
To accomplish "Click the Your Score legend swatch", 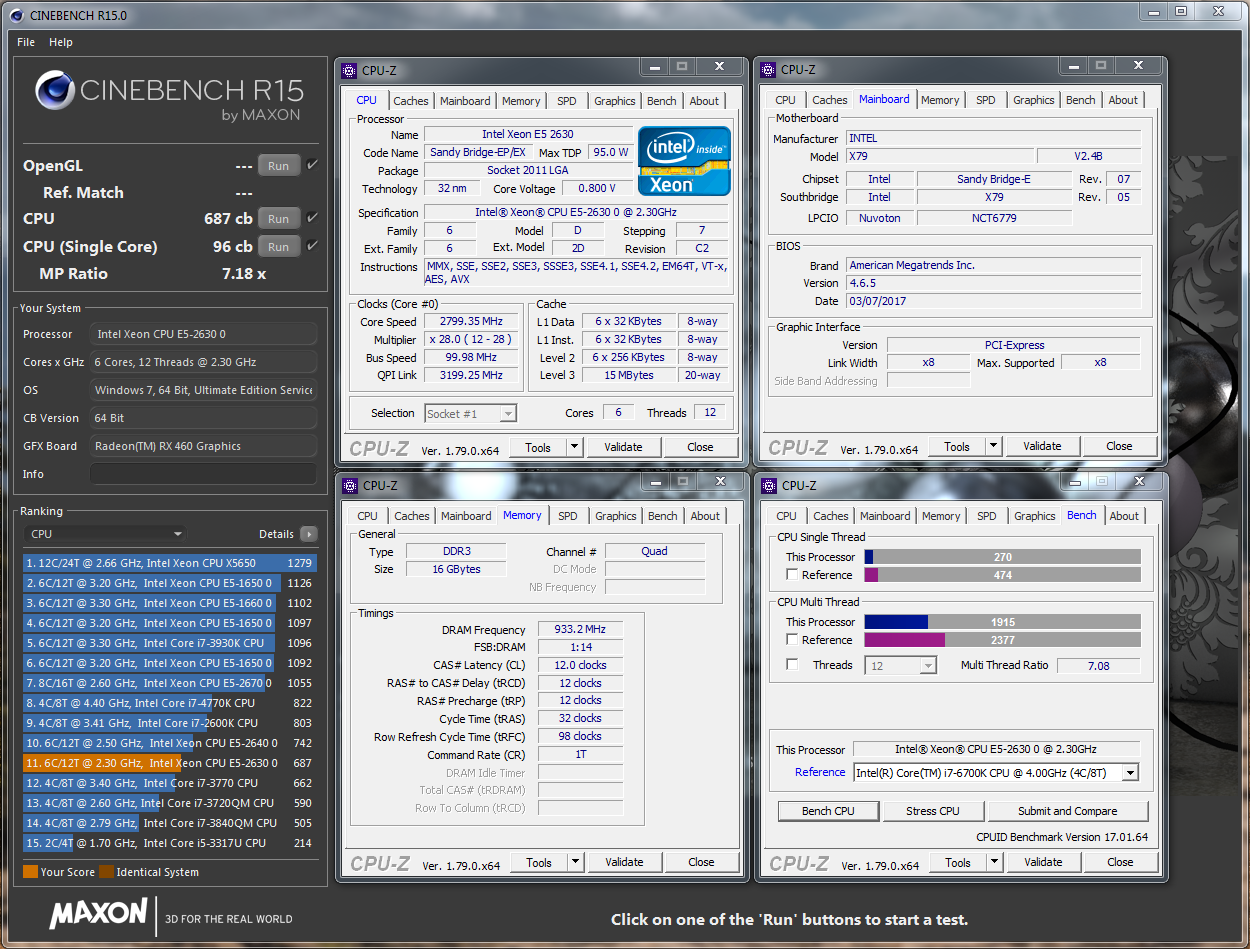I will pos(30,872).
